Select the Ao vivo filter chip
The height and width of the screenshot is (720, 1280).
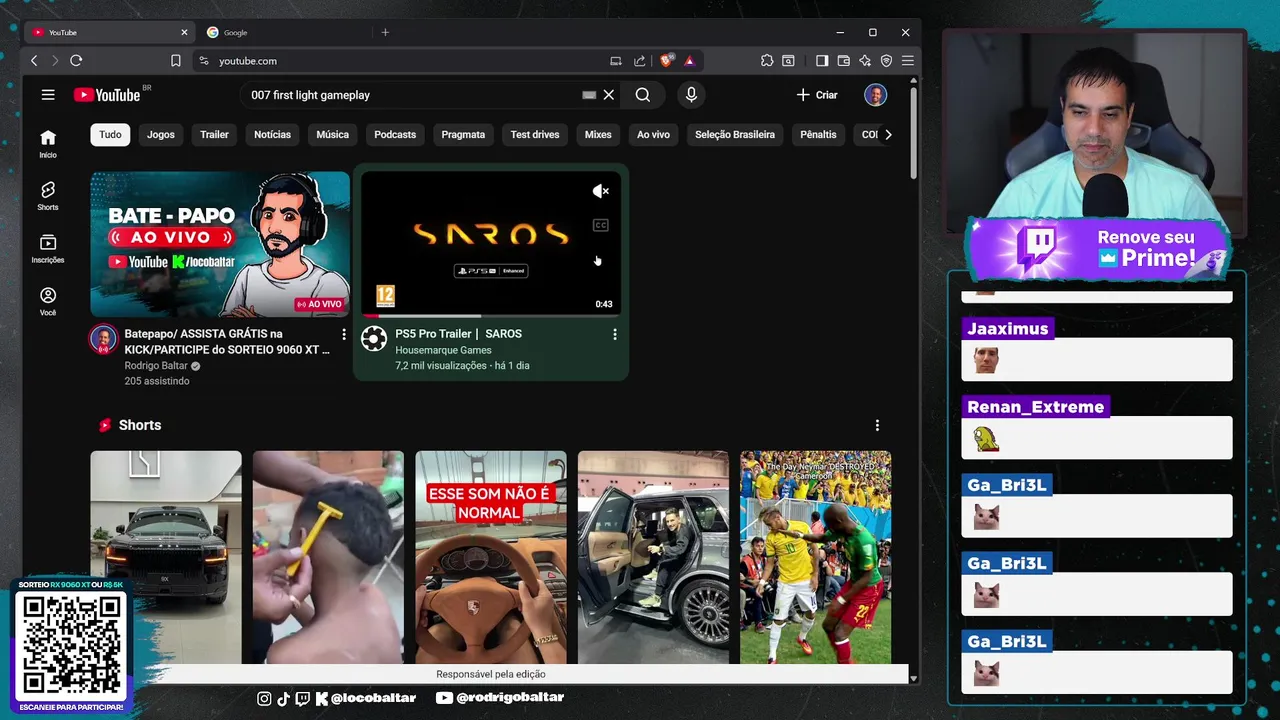tap(653, 134)
